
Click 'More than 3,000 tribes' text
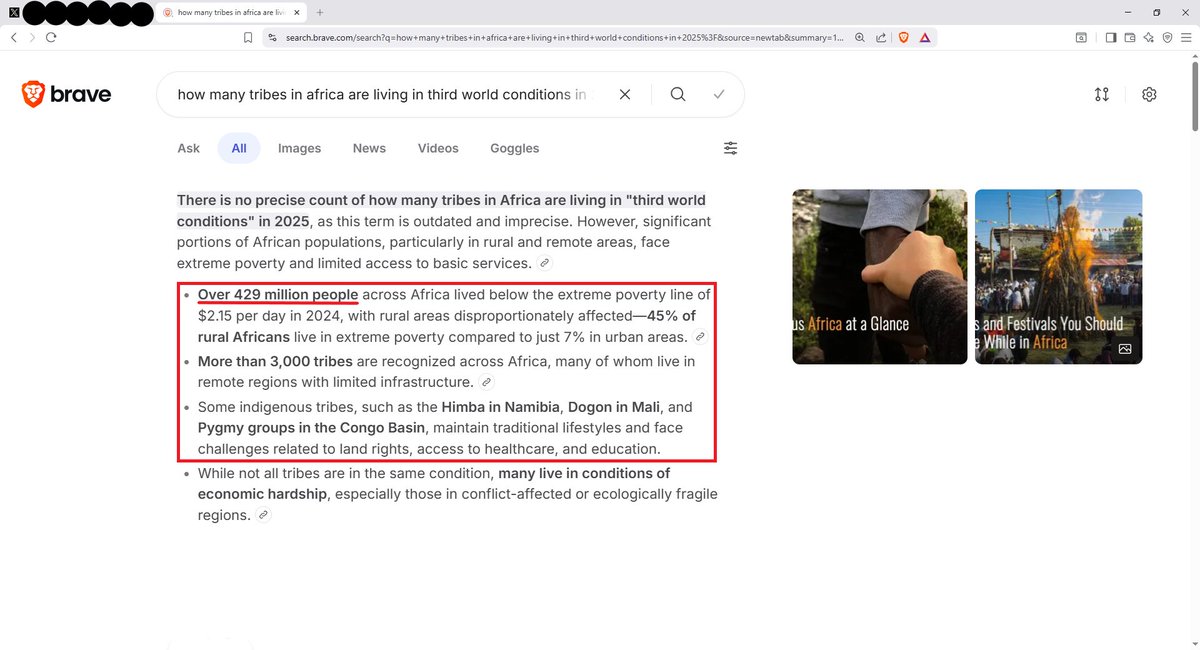click(276, 361)
